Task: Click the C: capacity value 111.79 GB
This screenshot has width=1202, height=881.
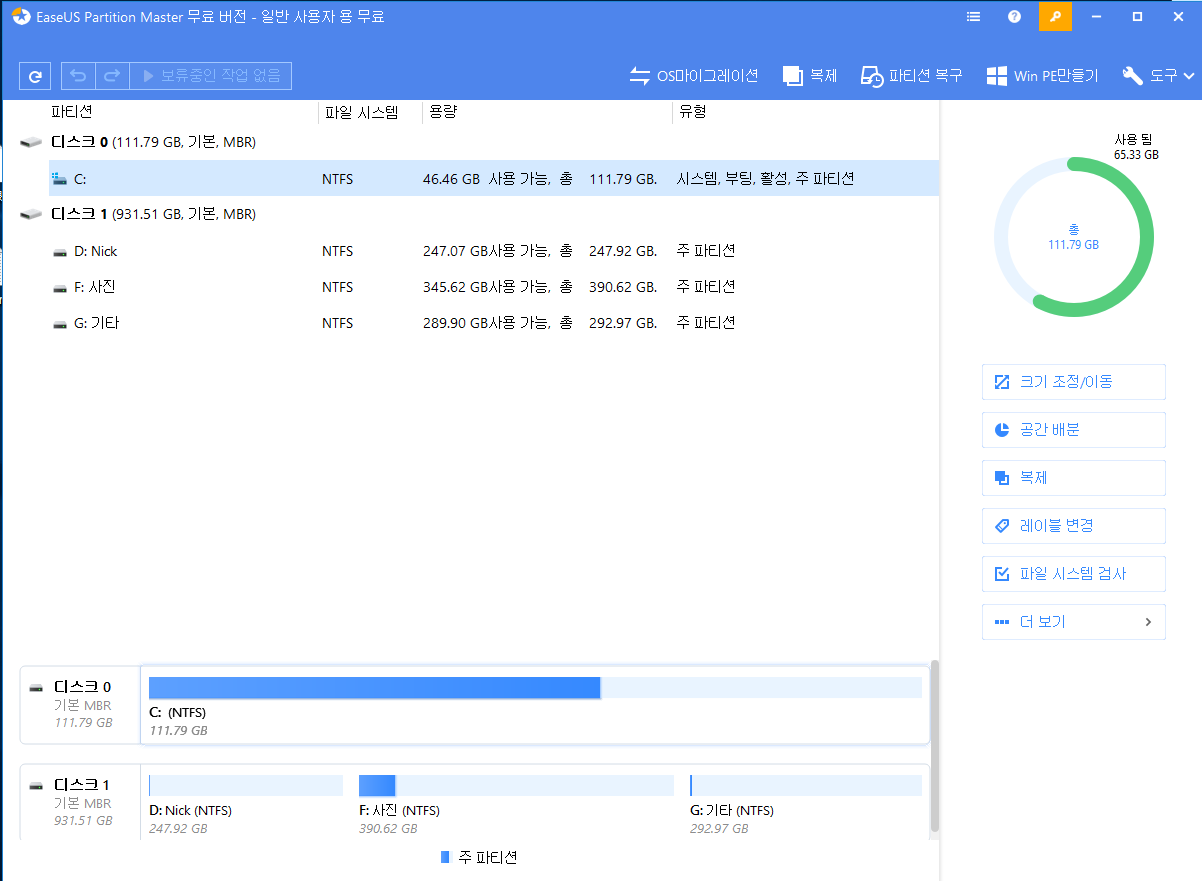Action: [623, 179]
